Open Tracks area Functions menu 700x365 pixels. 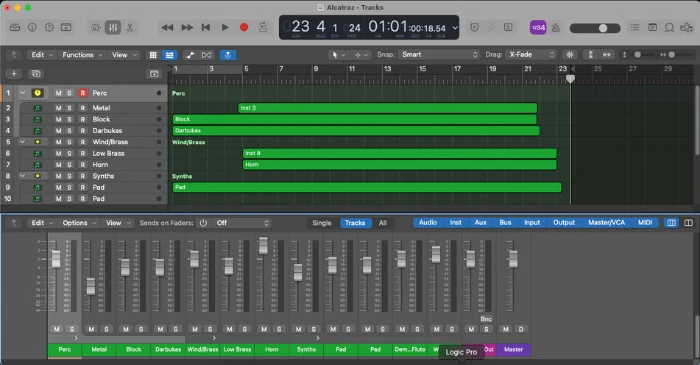pyautogui.click(x=82, y=55)
